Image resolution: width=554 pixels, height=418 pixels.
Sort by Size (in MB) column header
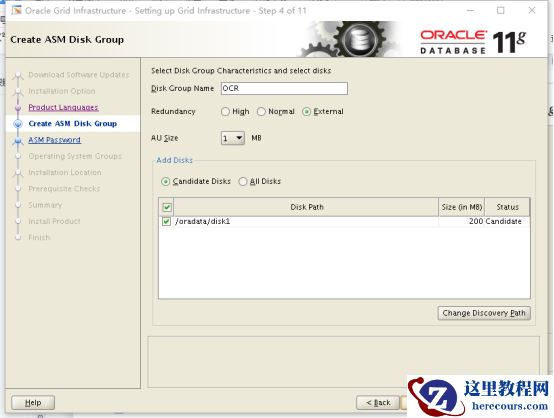point(461,207)
